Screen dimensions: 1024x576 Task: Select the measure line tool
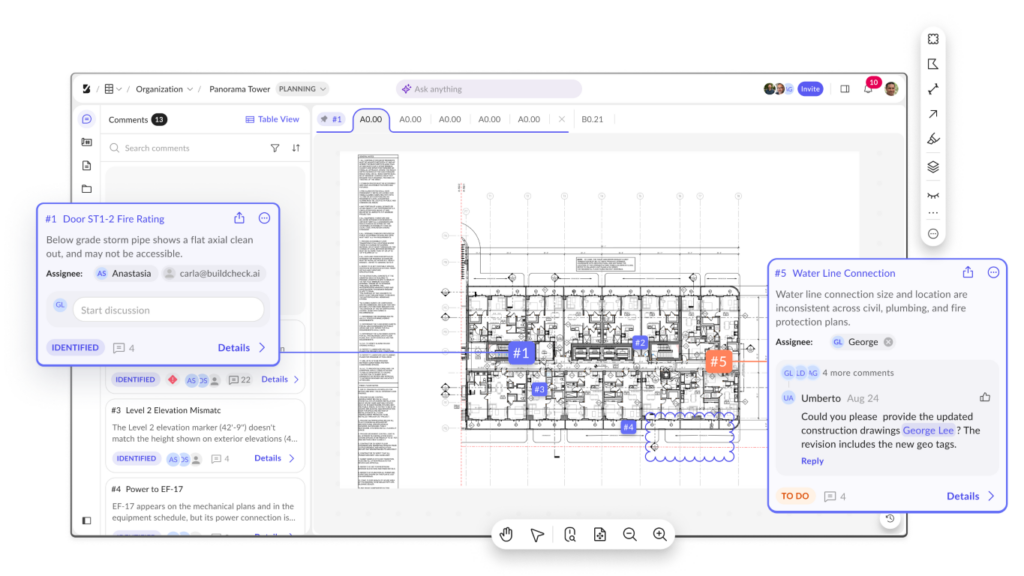[932, 89]
